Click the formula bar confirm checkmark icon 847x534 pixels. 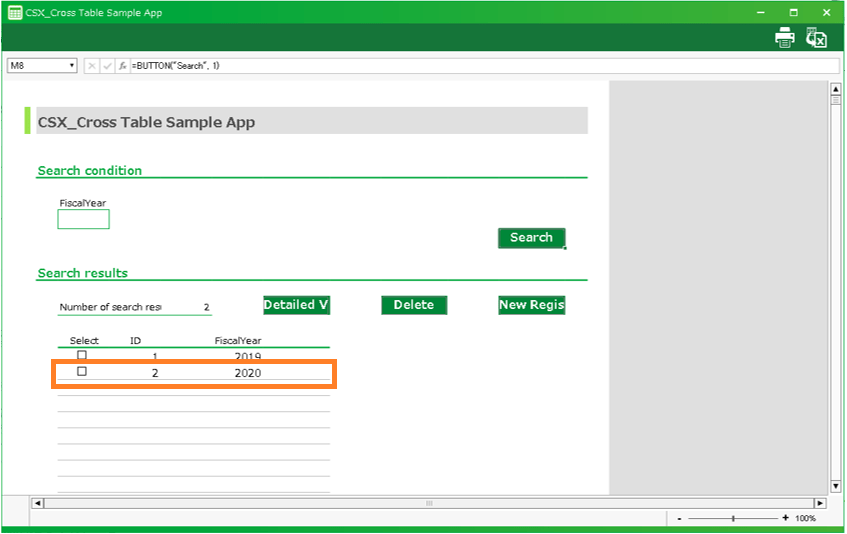pos(107,66)
